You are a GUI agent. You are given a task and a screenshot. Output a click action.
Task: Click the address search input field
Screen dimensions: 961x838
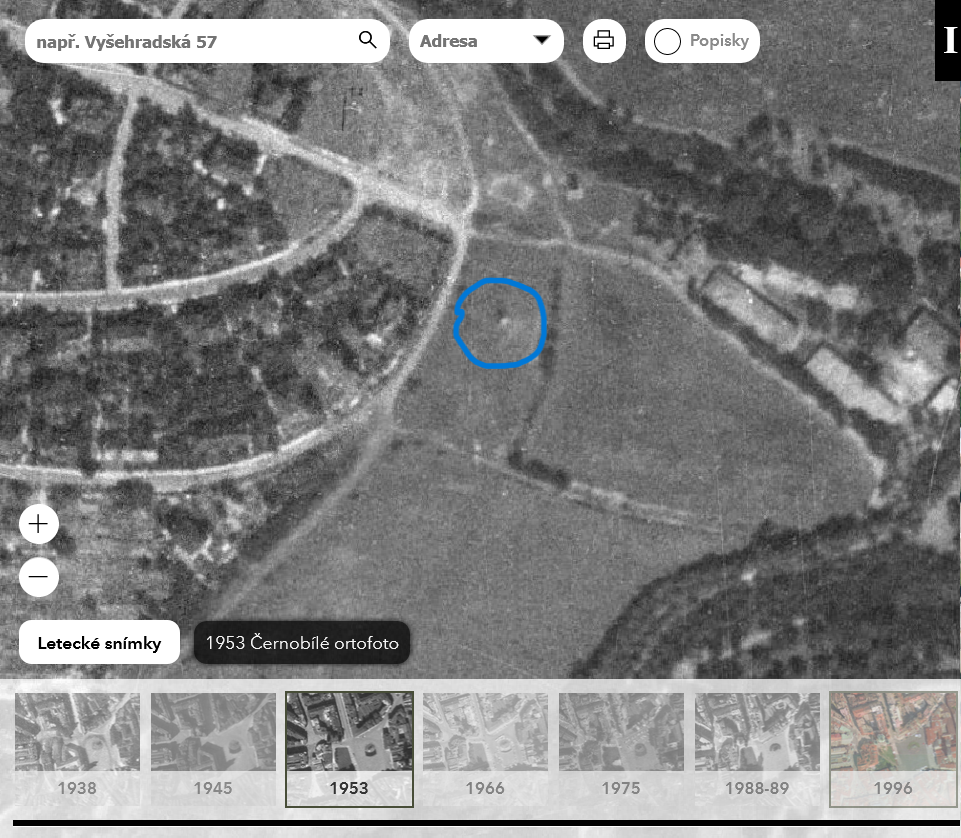click(190, 42)
